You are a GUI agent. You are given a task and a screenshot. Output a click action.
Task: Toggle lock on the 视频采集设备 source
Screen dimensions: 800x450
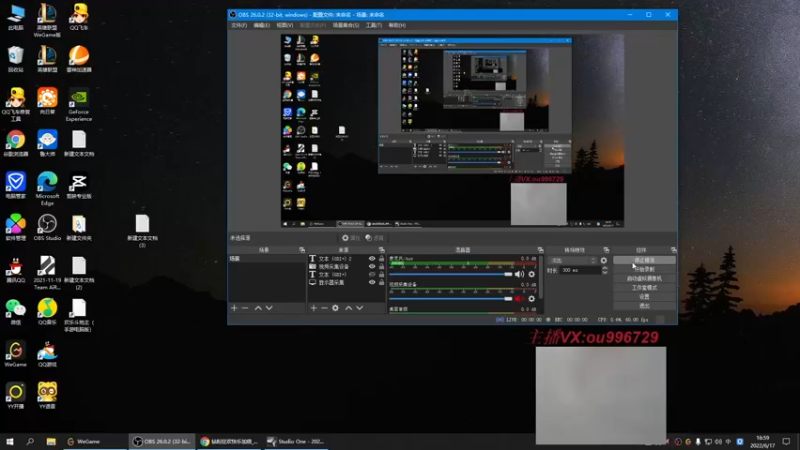pyautogui.click(x=381, y=266)
